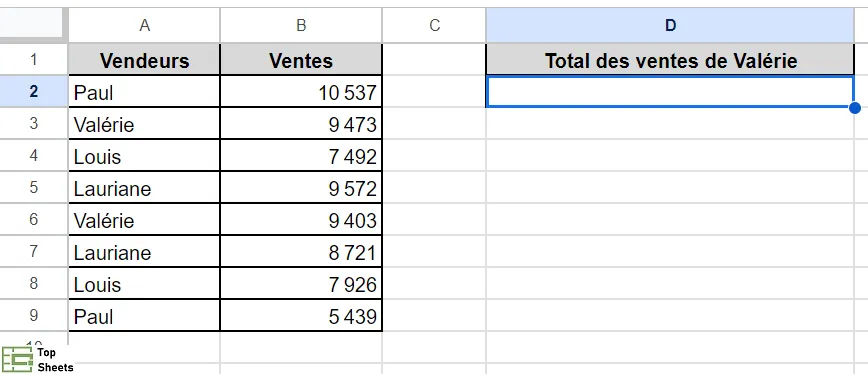The width and height of the screenshot is (868, 374).
Task: Click the value 8 721
Action: [x=301, y=252]
